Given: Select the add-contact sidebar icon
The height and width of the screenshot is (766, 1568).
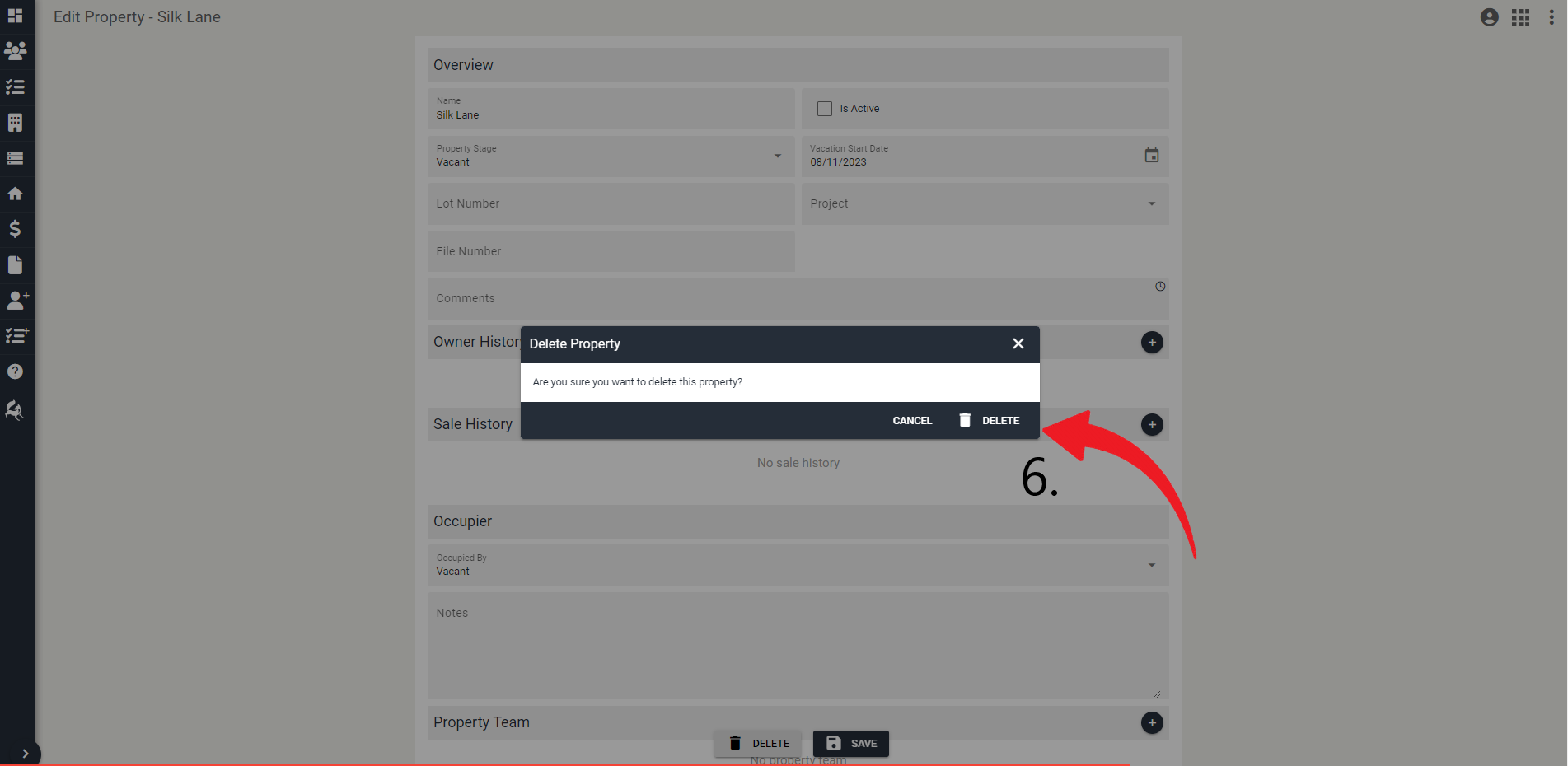Looking at the screenshot, I should 17,300.
